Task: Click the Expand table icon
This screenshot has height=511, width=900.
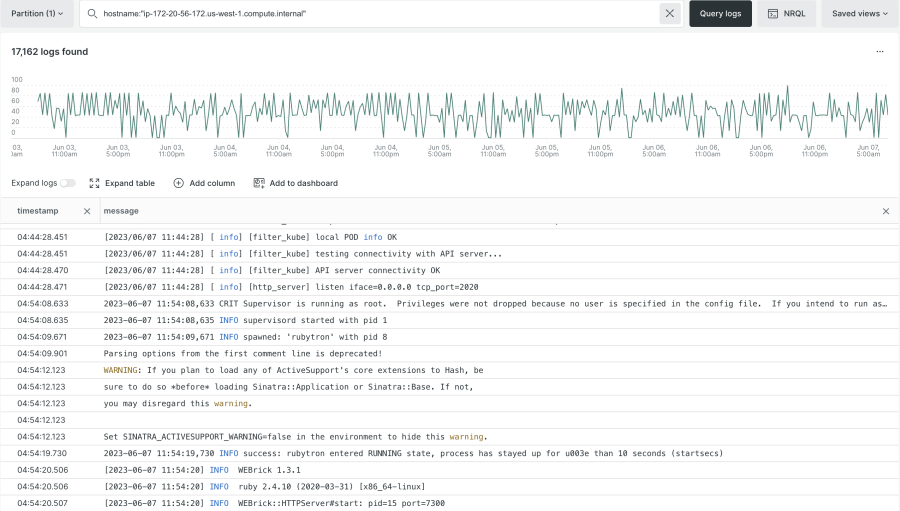Action: click(95, 183)
